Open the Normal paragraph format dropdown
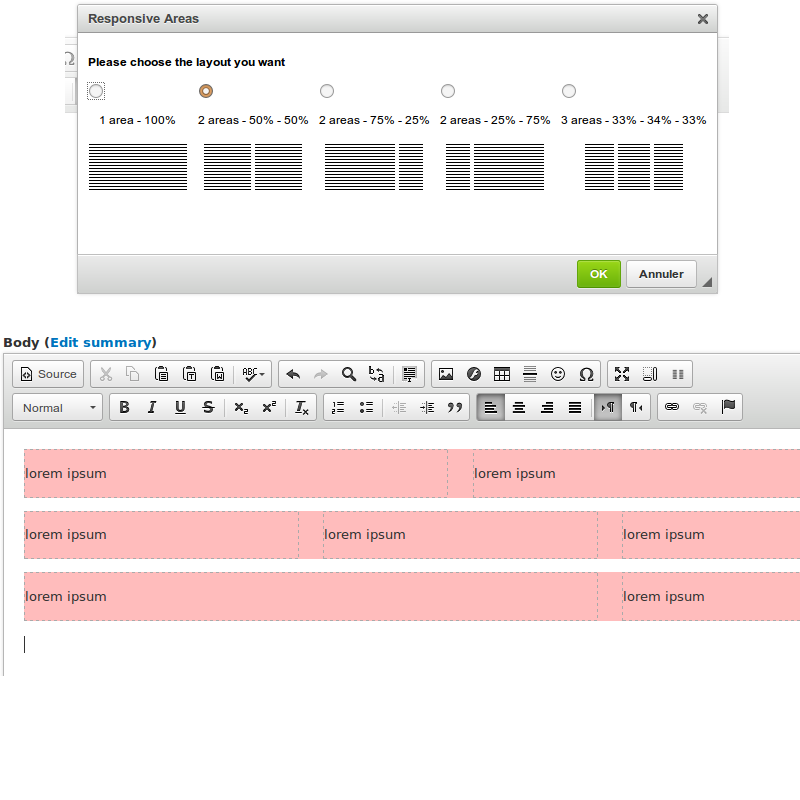800x800 pixels. 61,407
